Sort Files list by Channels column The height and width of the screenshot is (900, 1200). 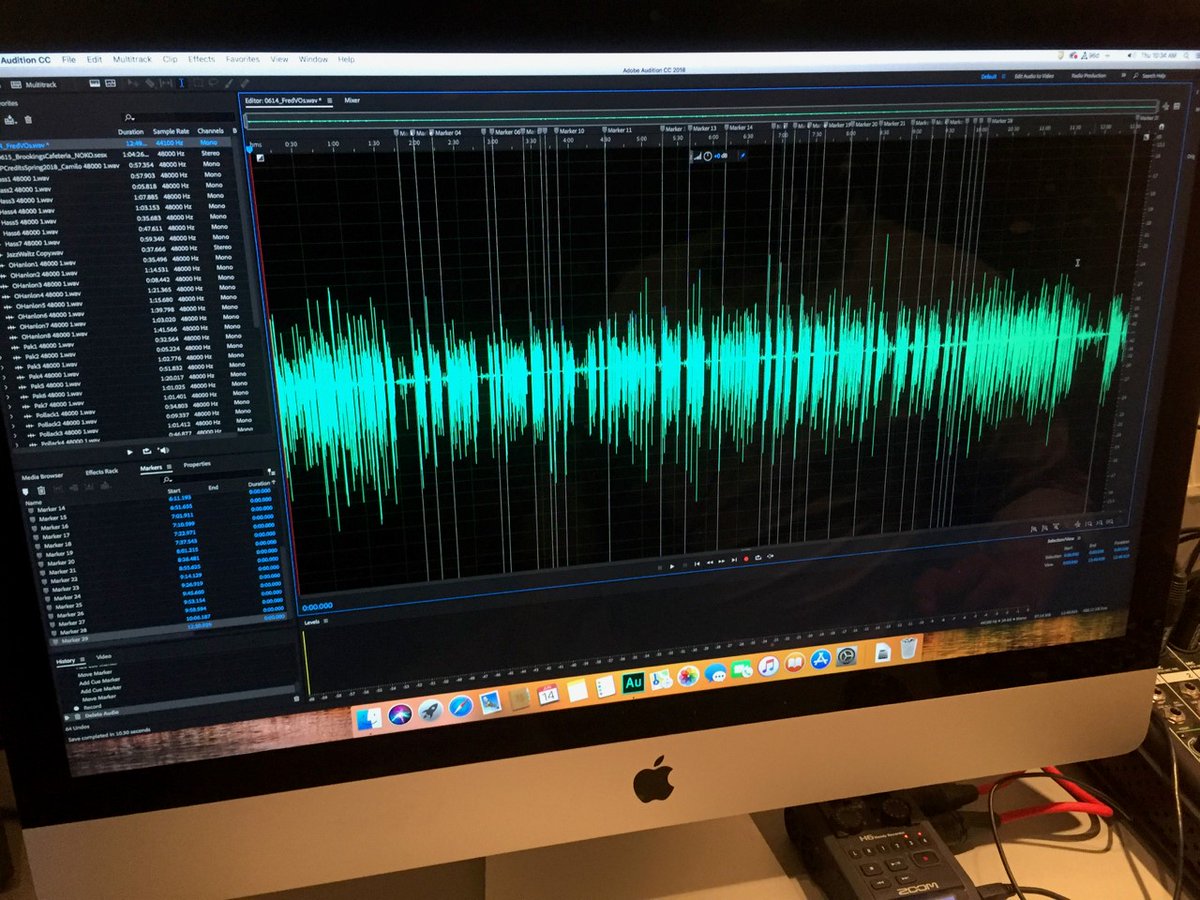click(x=210, y=131)
